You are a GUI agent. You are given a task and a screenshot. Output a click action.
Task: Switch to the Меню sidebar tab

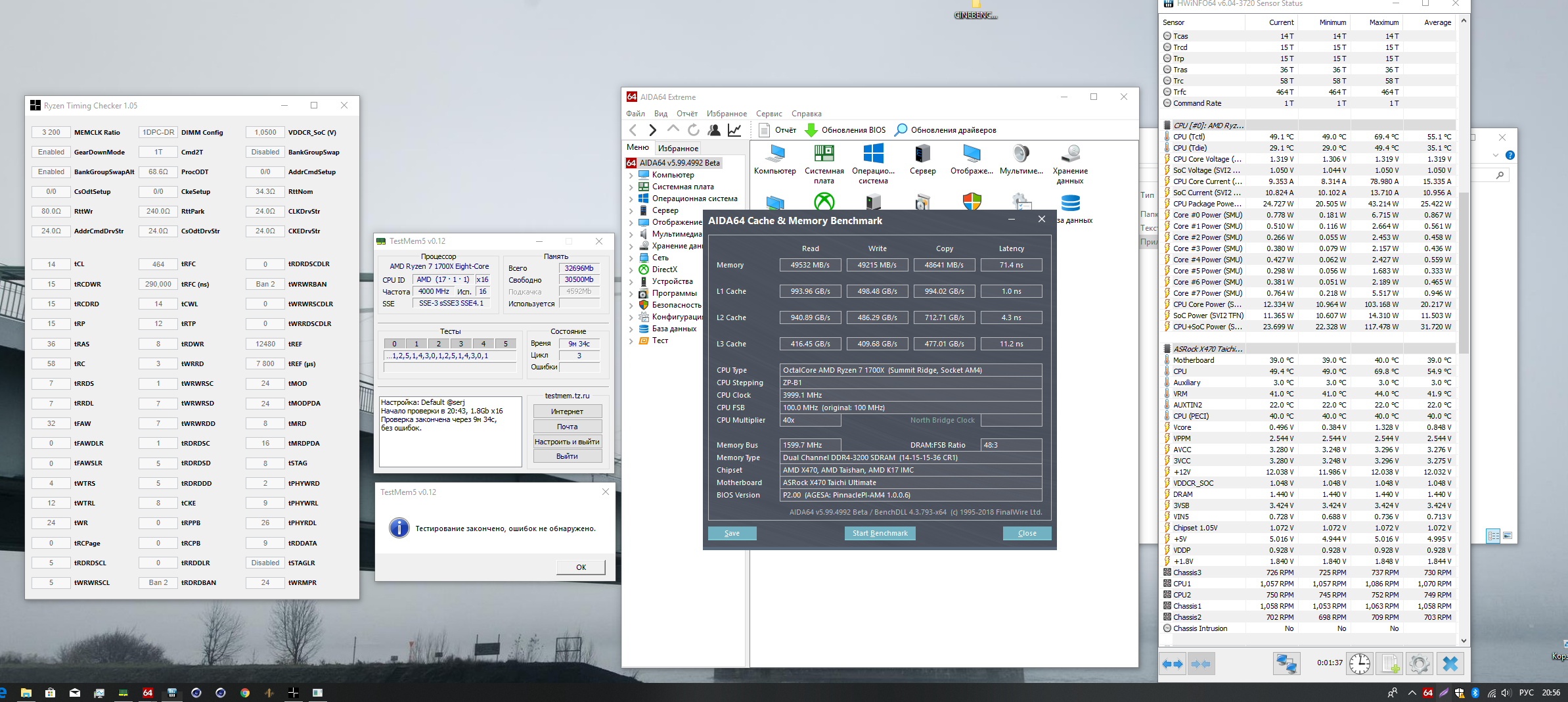pos(638,147)
